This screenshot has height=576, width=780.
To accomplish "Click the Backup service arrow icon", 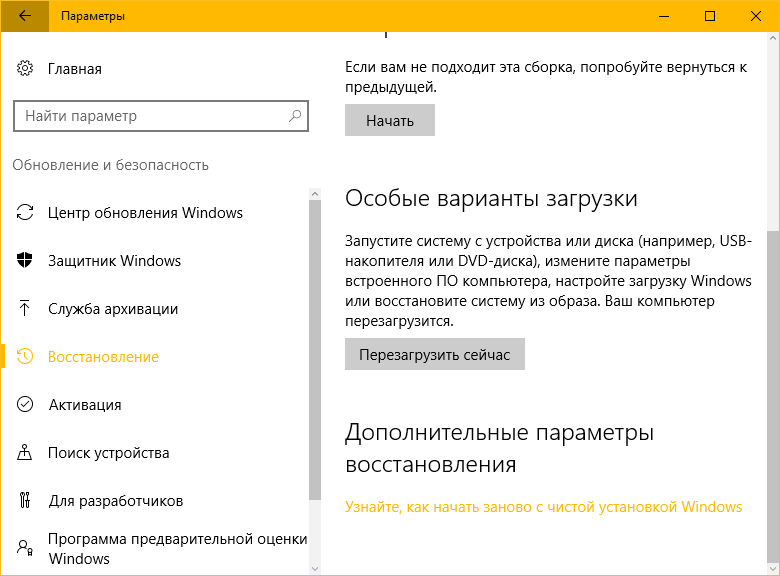I will click(25, 309).
